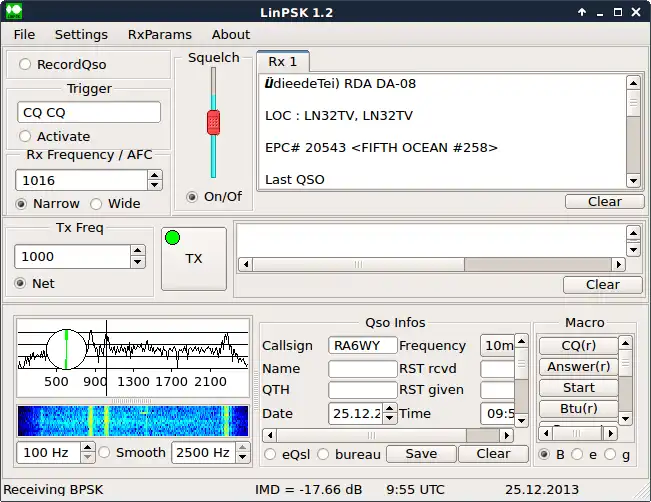
Task: Click the Callsign field containing RA6WY
Action: 362,345
